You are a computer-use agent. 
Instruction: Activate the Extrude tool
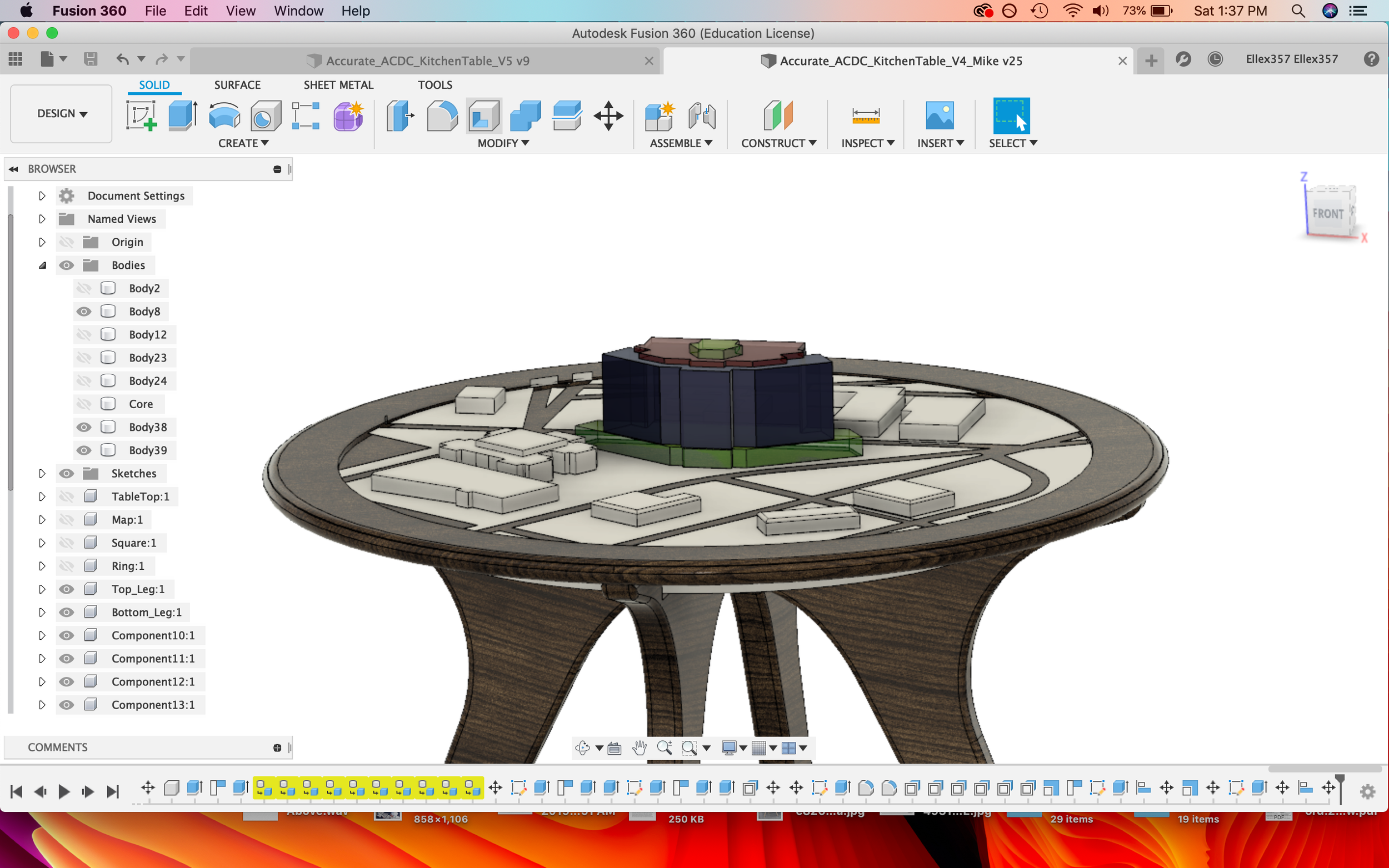(x=182, y=115)
